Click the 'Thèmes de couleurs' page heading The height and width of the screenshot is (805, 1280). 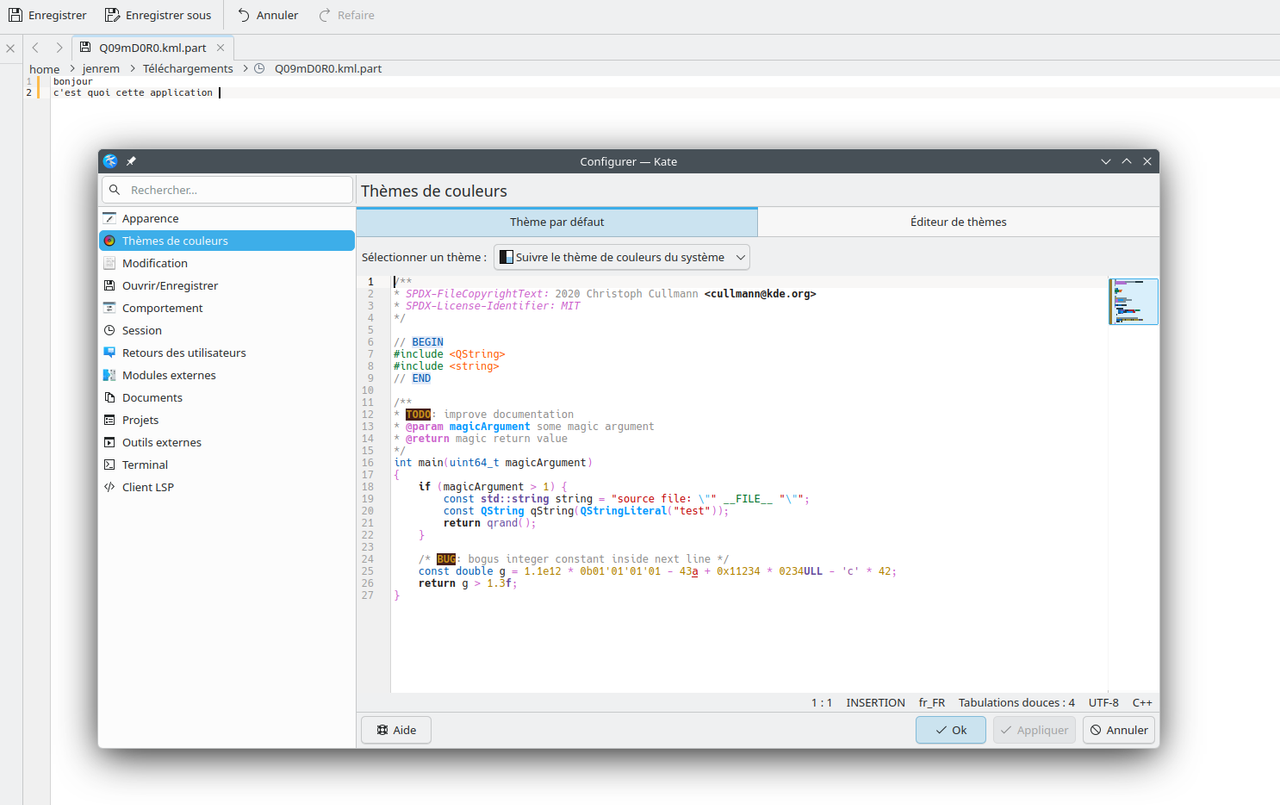(434, 191)
